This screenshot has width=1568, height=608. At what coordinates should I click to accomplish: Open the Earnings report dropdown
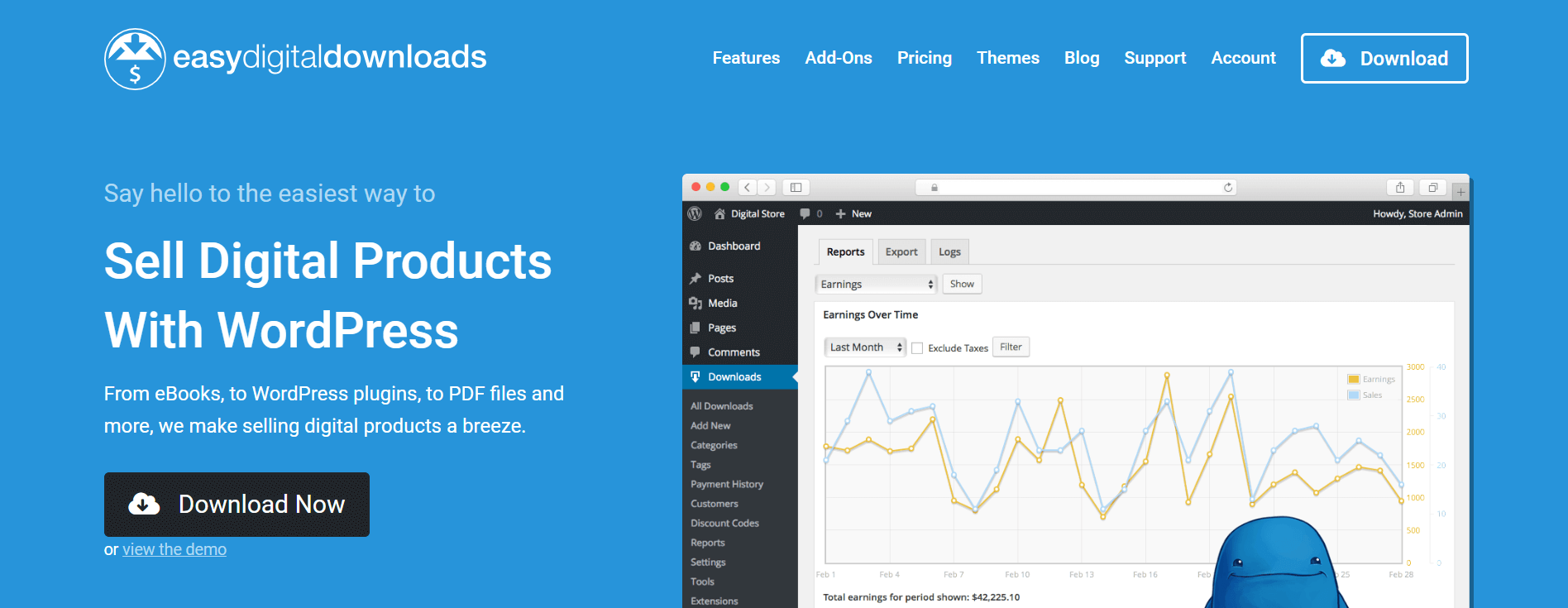876,284
